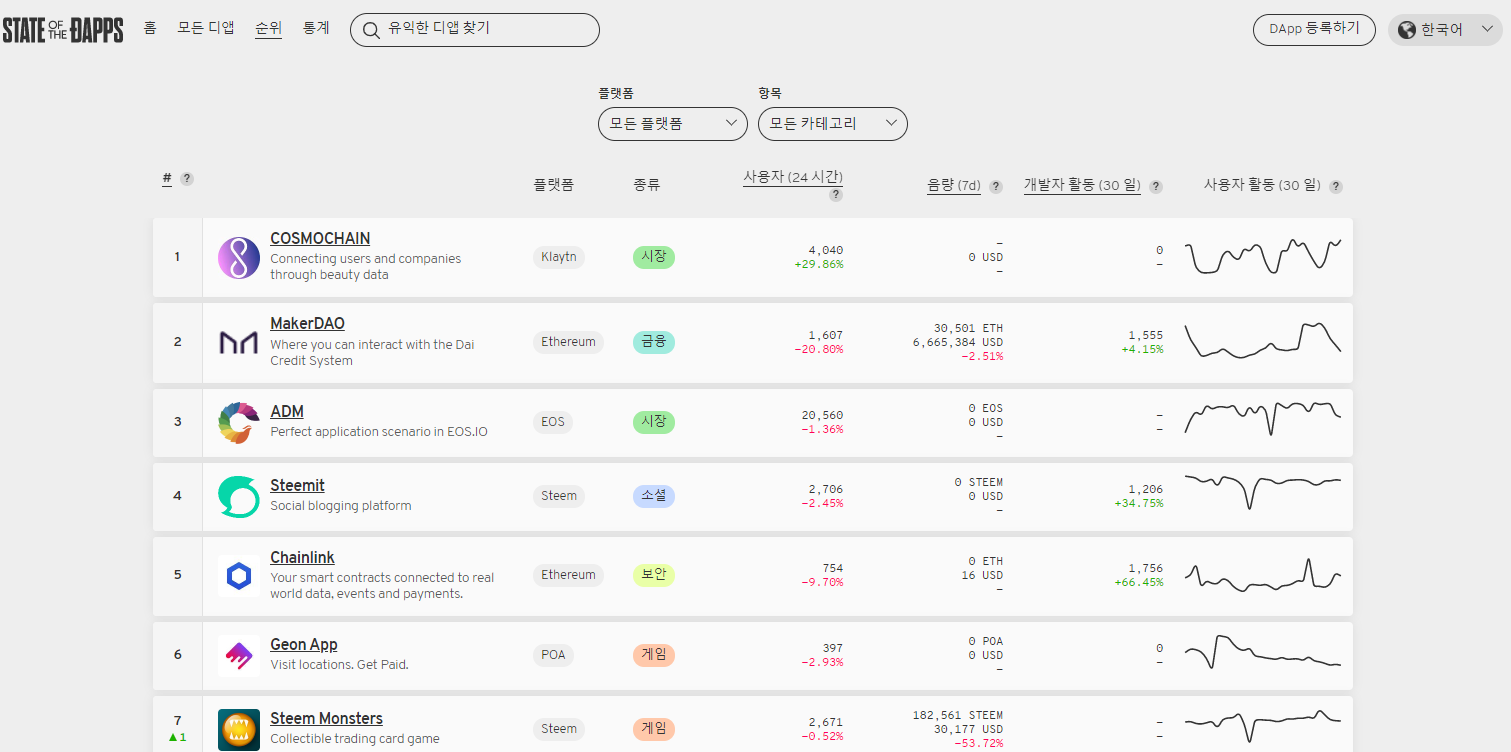The height and width of the screenshot is (752, 1511).
Task: Go to the 홈 menu item
Action: coord(150,28)
